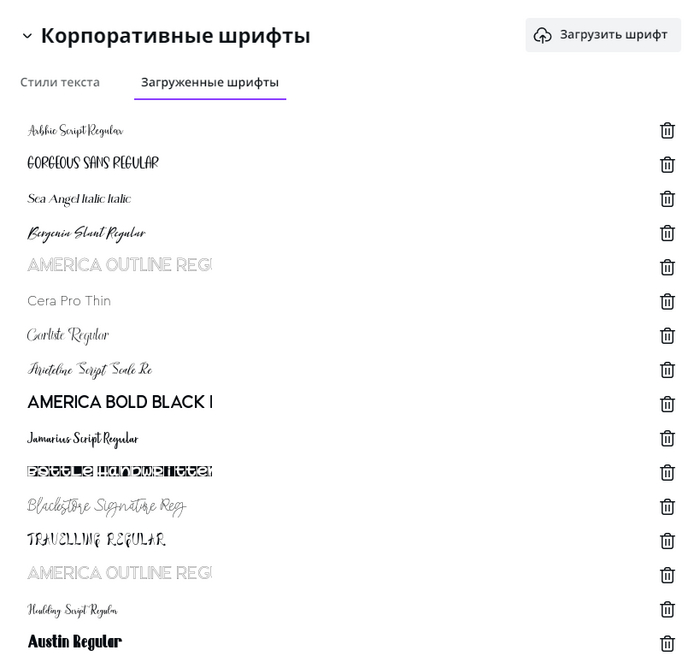The image size is (700, 662).
Task: Select the Загруженные шрифты tab
Action: (210, 82)
